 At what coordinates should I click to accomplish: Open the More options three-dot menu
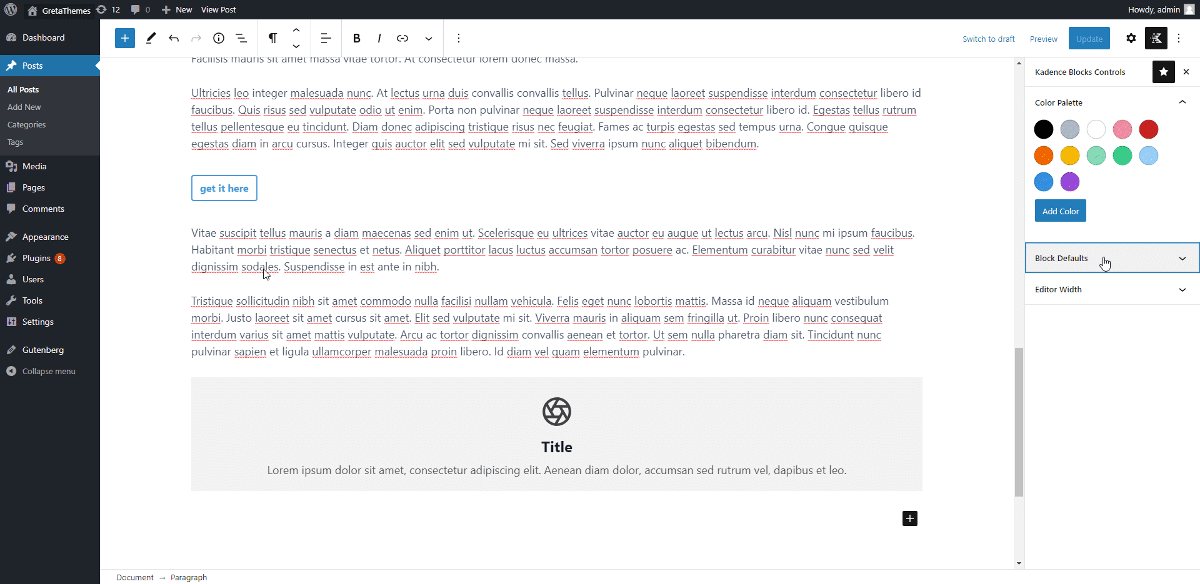click(458, 38)
